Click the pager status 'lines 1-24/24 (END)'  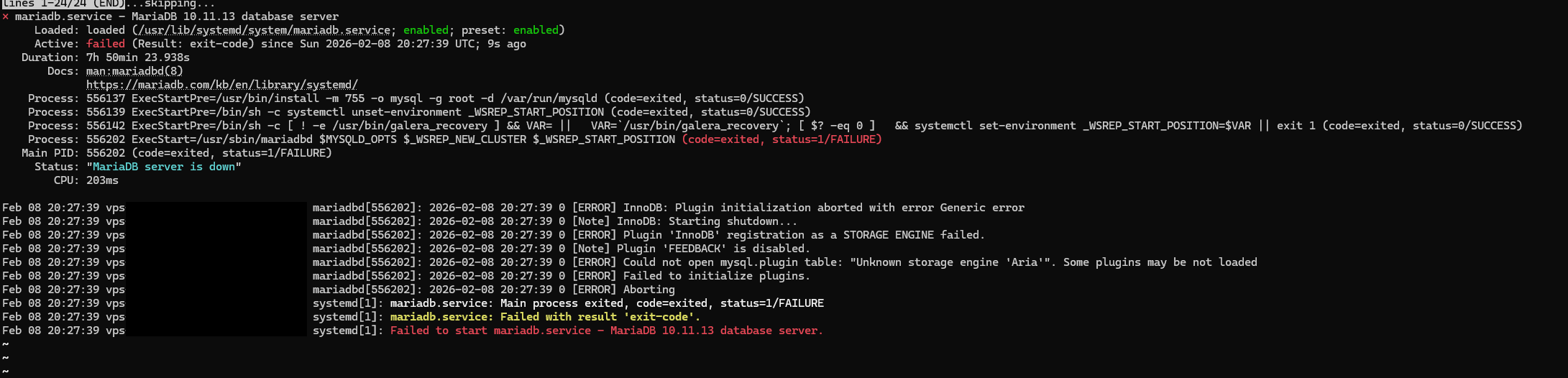(x=63, y=4)
